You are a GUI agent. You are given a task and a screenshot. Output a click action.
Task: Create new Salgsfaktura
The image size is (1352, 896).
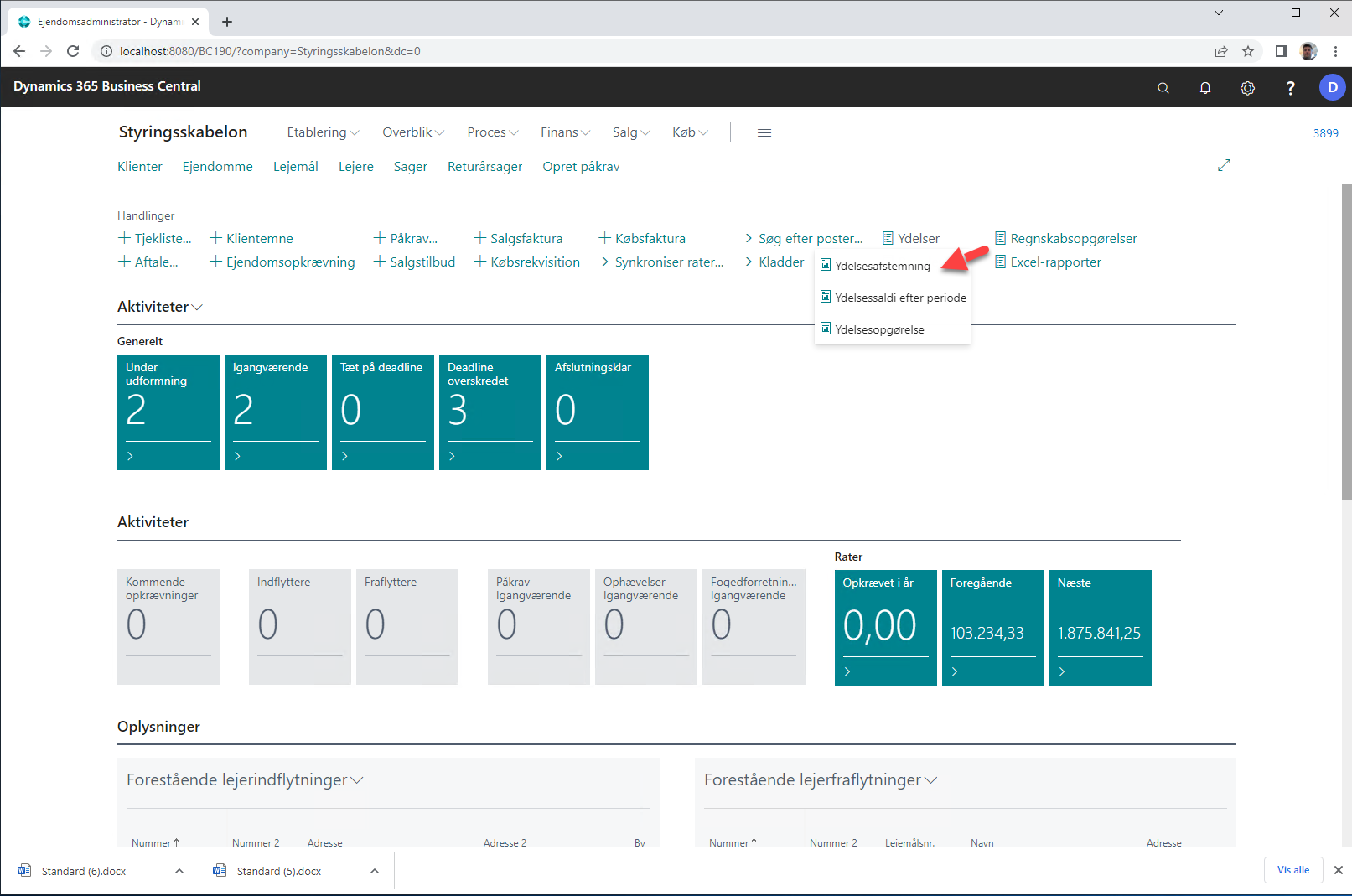point(518,239)
